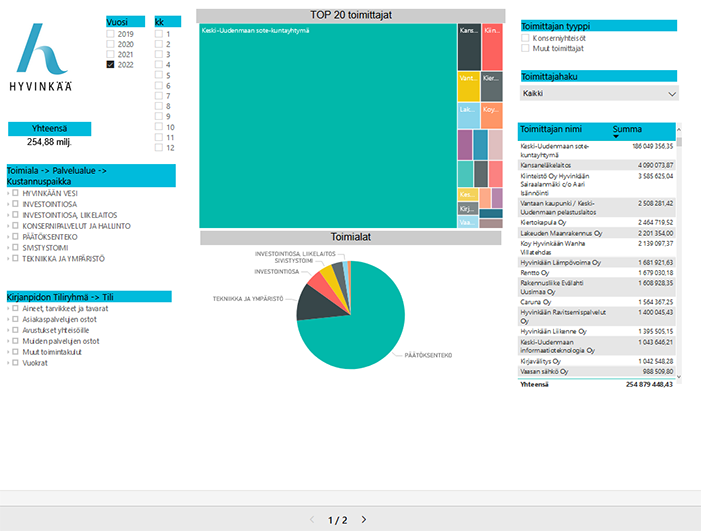Click INVESTOINTIOSA, LIIKELAITOS tree item
Screen dimensions: 701x531
click(x=70, y=215)
